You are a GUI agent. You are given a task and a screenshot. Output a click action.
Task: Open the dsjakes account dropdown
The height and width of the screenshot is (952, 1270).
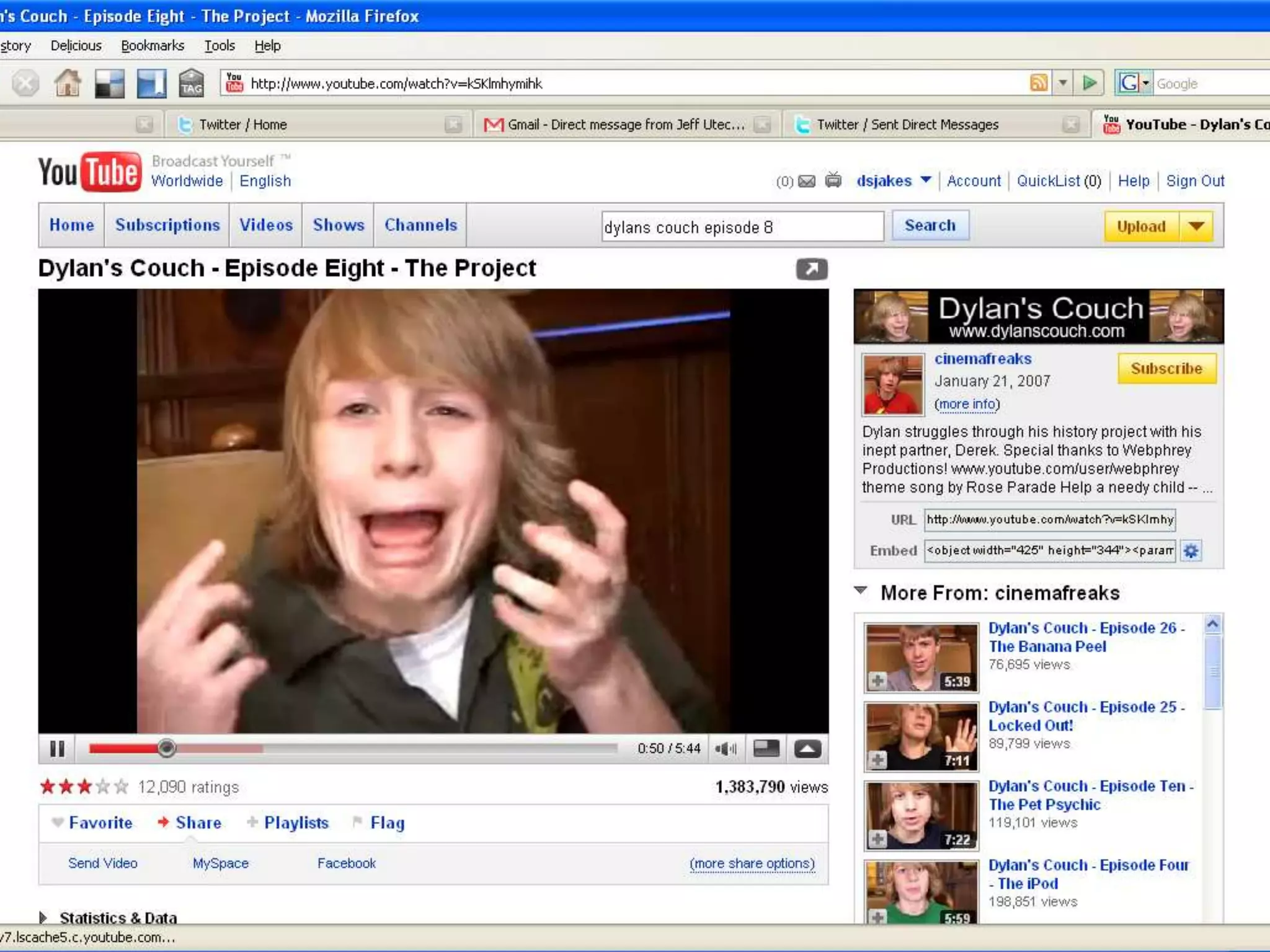tap(926, 180)
